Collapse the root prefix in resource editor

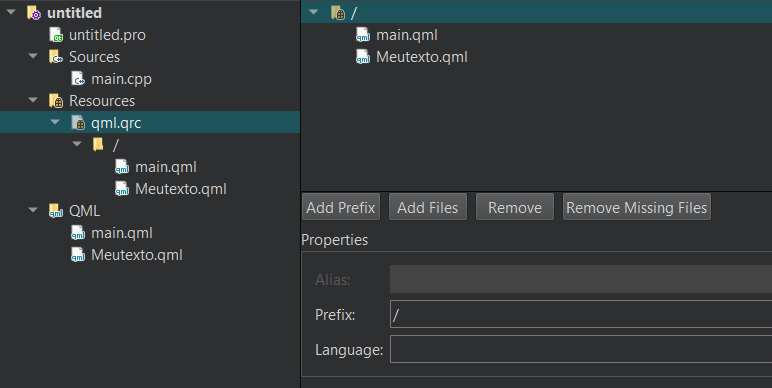tap(314, 12)
